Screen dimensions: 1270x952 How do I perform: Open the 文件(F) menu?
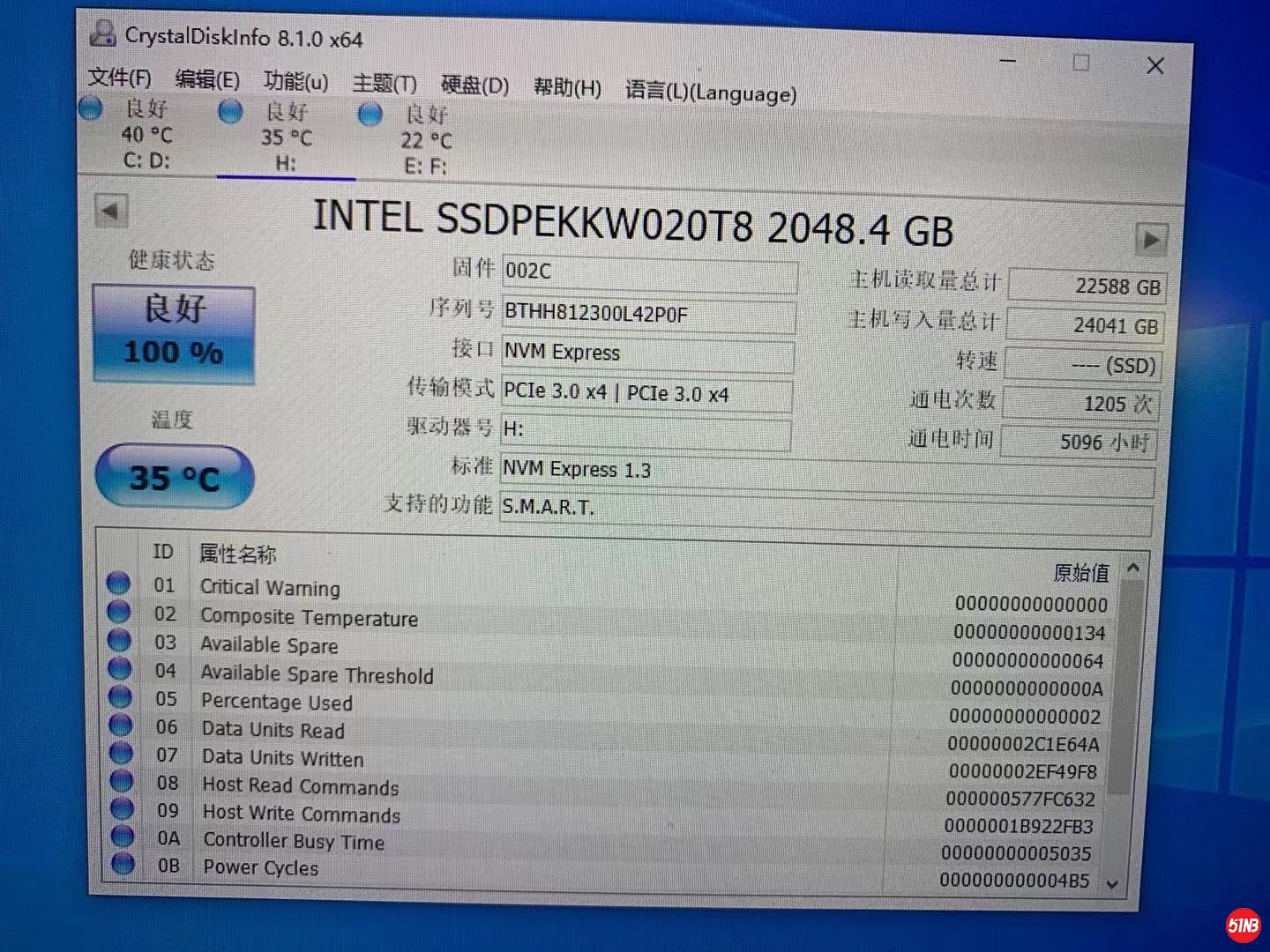(x=120, y=78)
